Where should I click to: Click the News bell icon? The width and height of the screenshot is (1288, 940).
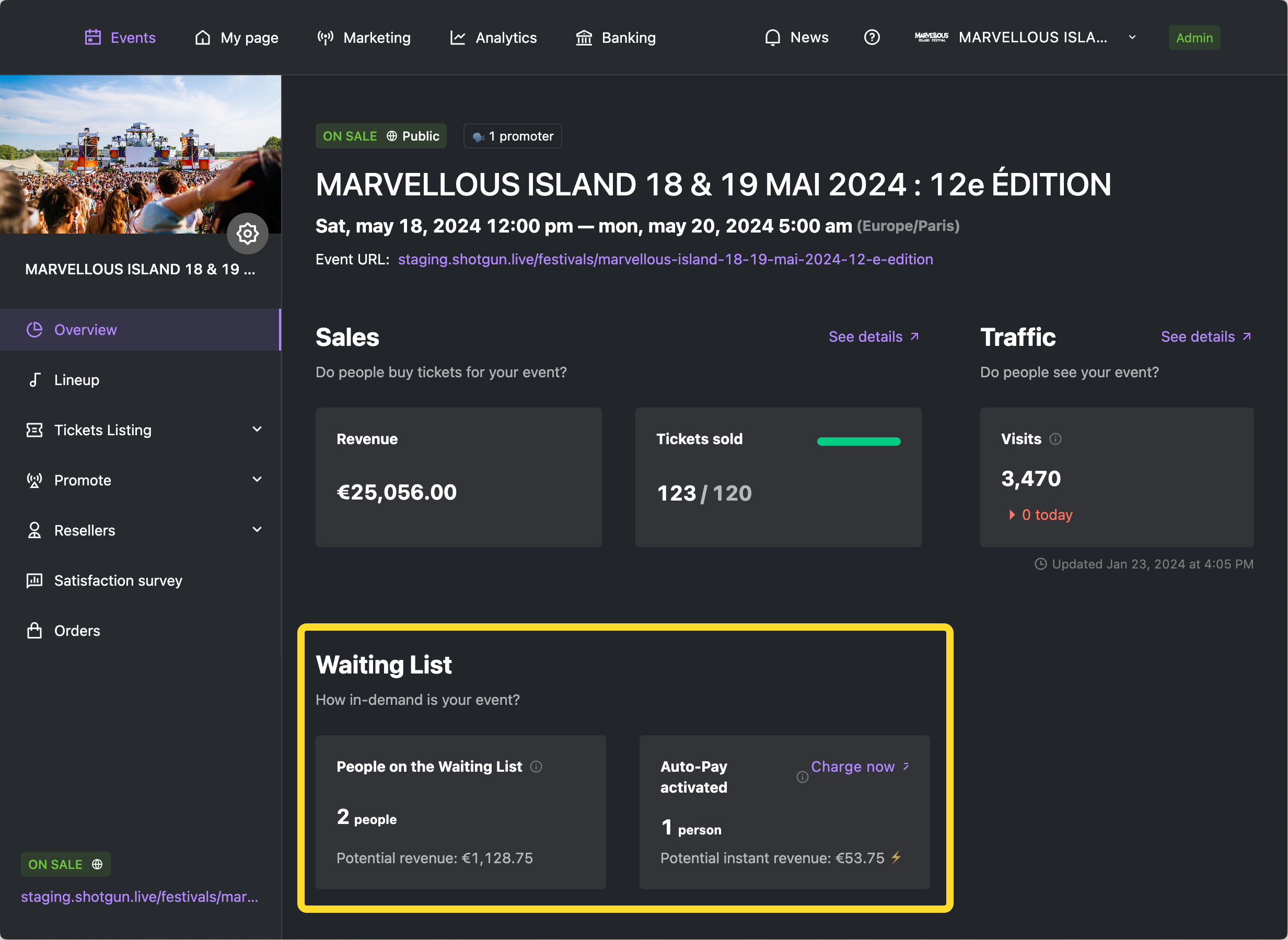point(773,38)
